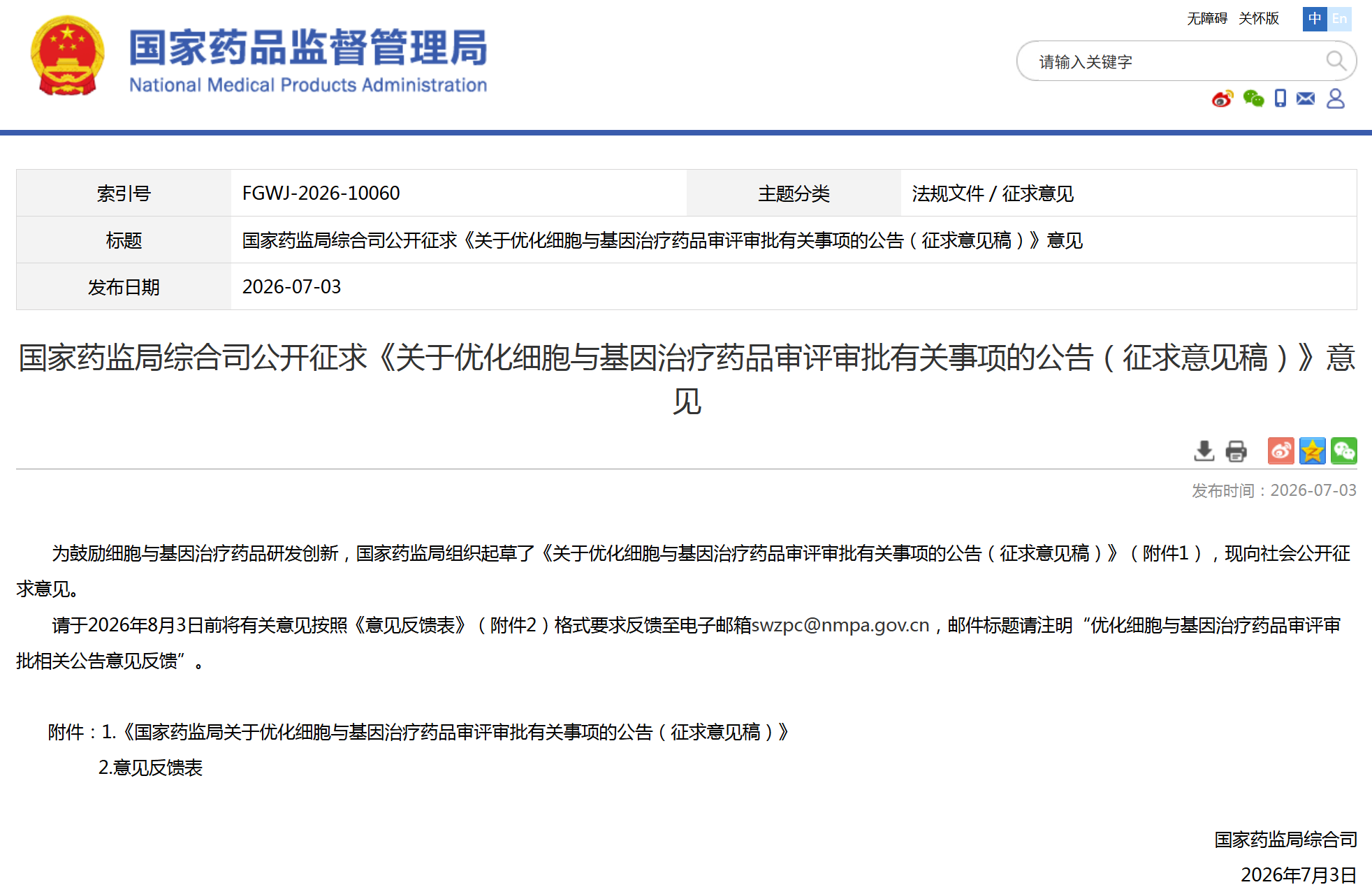The width and height of the screenshot is (1372, 894).
Task: Share article to QQ Zone star icon
Action: coord(1313,451)
